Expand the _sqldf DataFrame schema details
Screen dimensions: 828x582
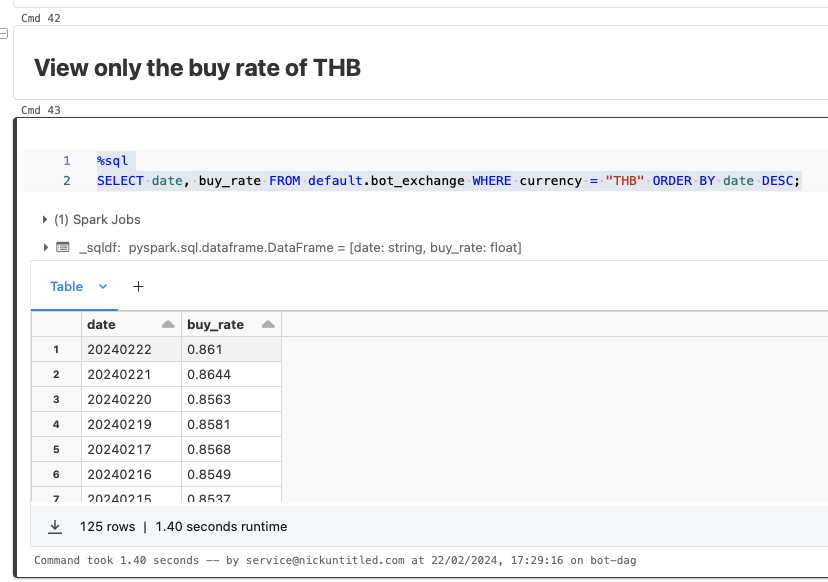pyautogui.click(x=45, y=247)
